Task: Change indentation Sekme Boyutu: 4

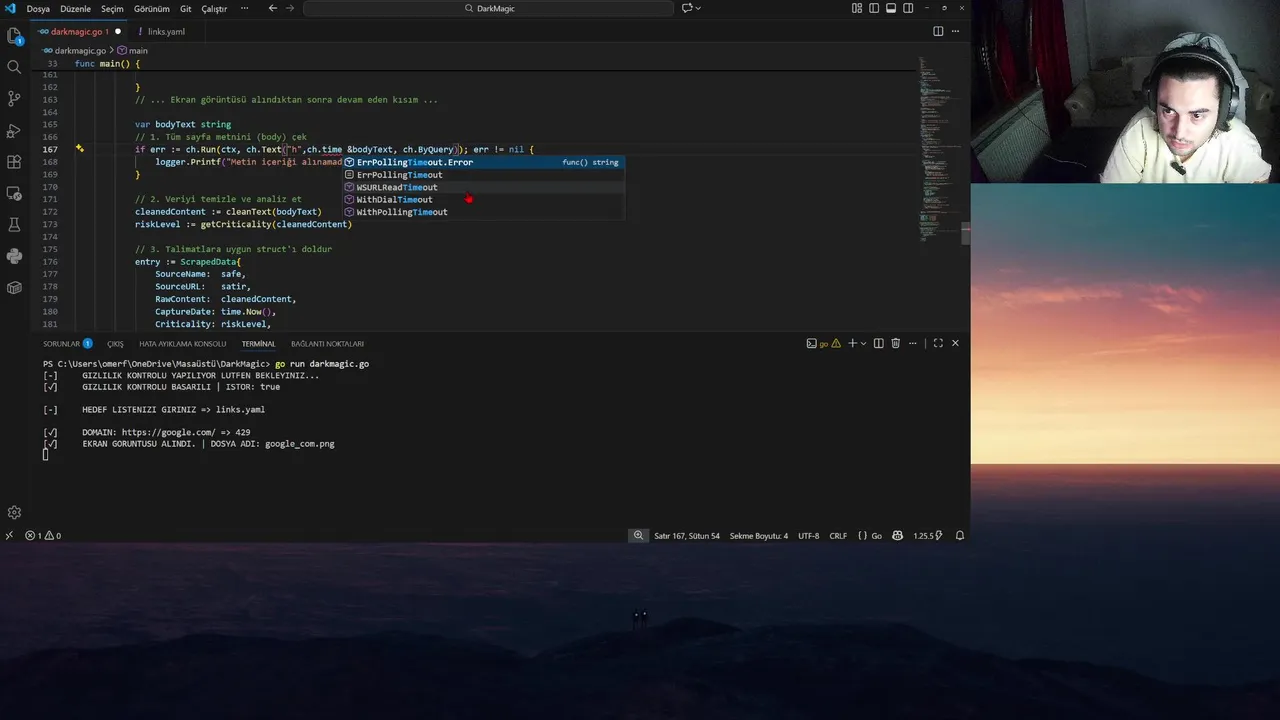Action: [758, 536]
